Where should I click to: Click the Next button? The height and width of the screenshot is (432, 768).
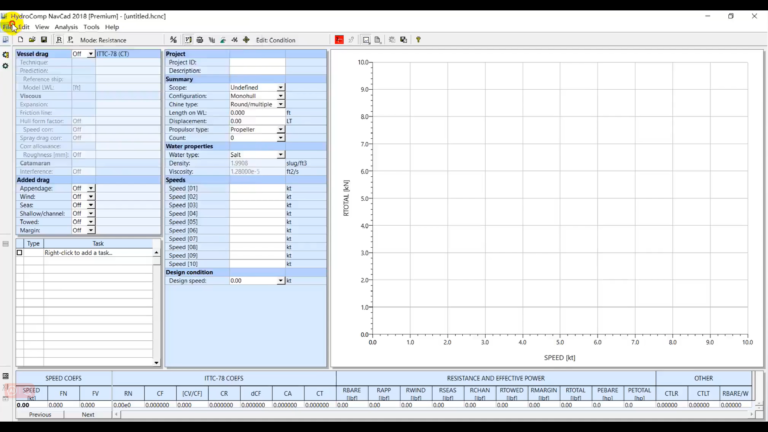click(x=88, y=414)
